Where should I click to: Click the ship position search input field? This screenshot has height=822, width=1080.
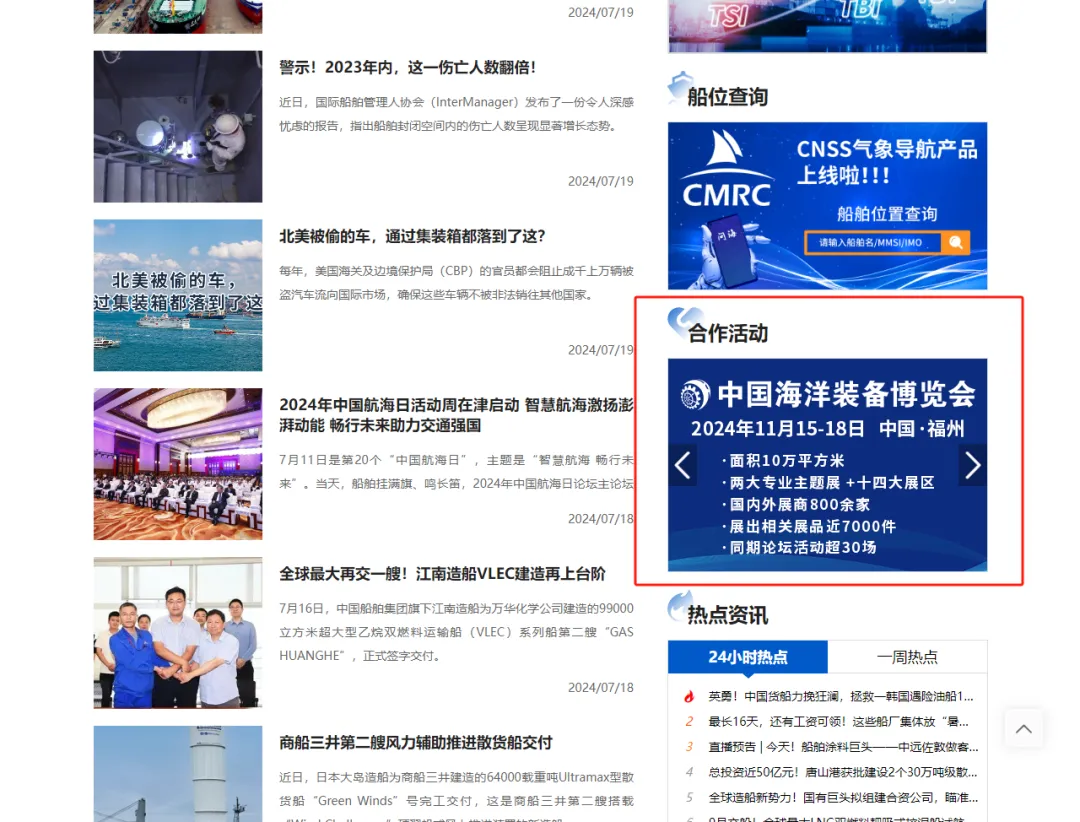(x=873, y=243)
